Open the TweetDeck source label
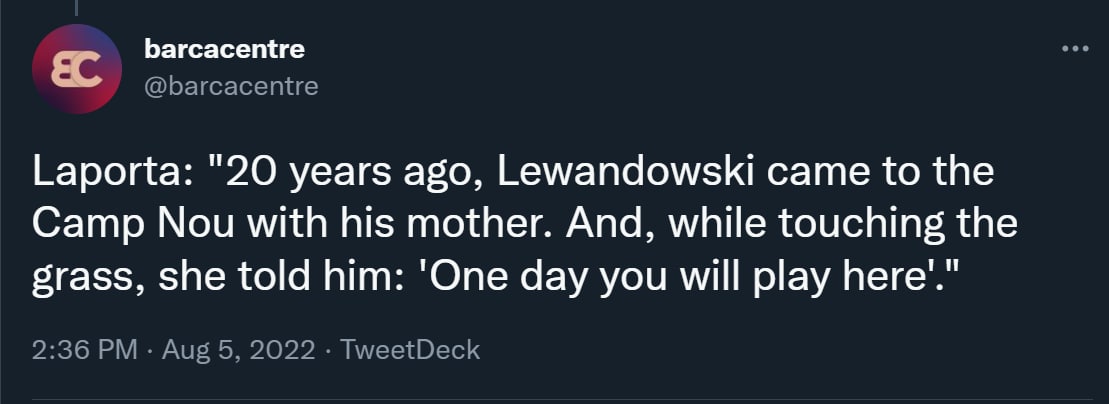Image resolution: width=1109 pixels, height=404 pixels. [410, 350]
